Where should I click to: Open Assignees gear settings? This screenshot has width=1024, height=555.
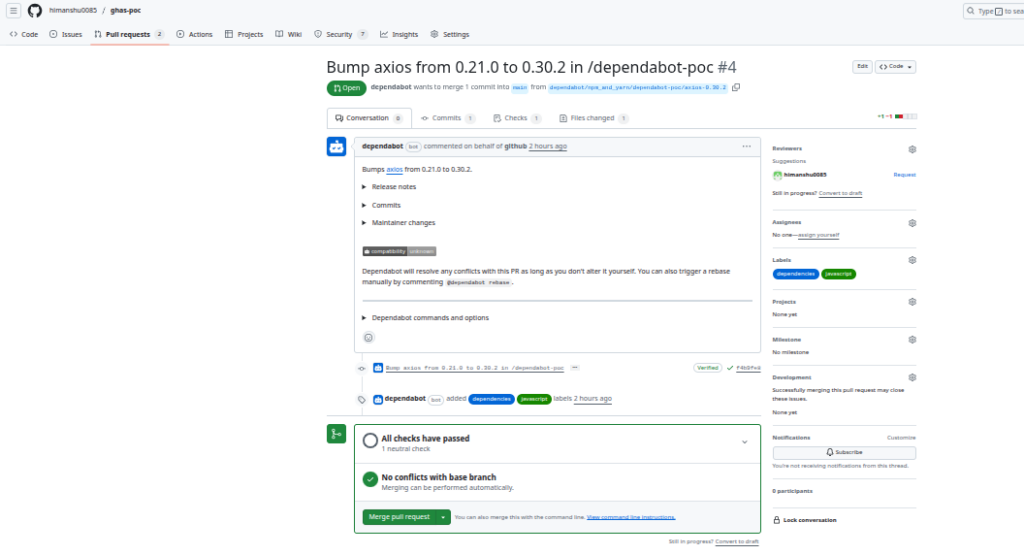pos(912,223)
